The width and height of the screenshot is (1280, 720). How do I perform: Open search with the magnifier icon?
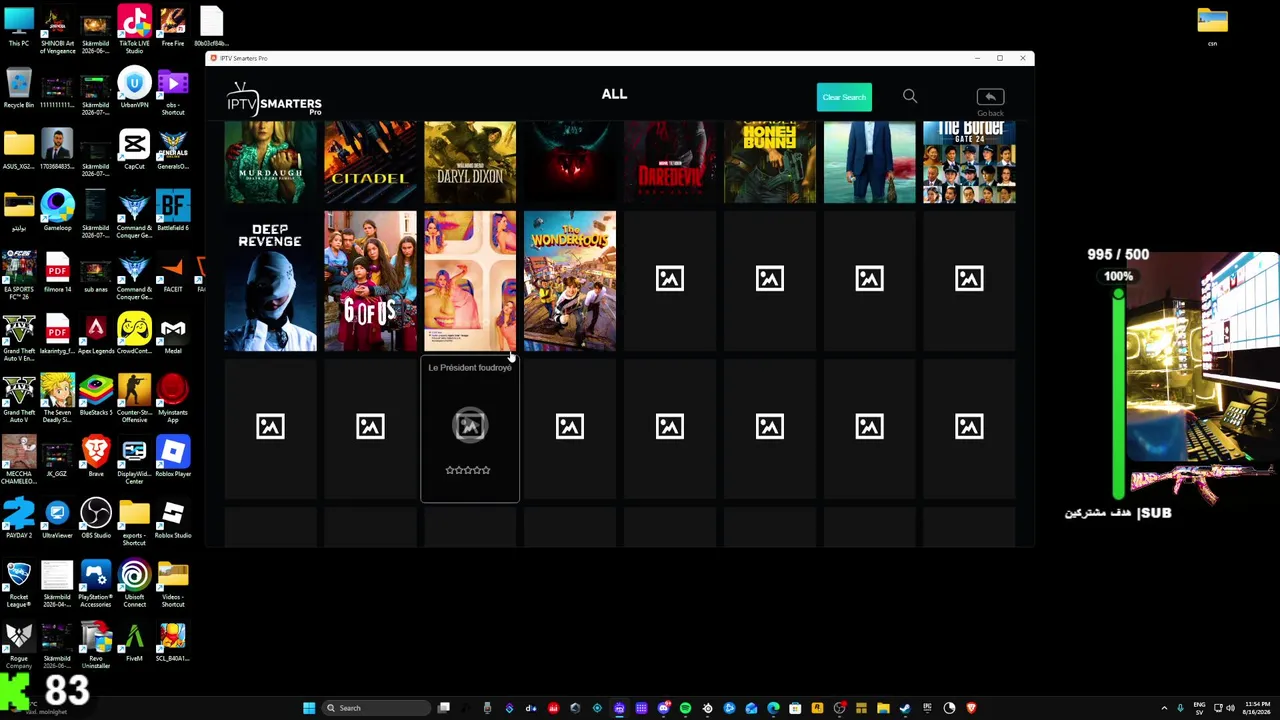click(x=910, y=96)
